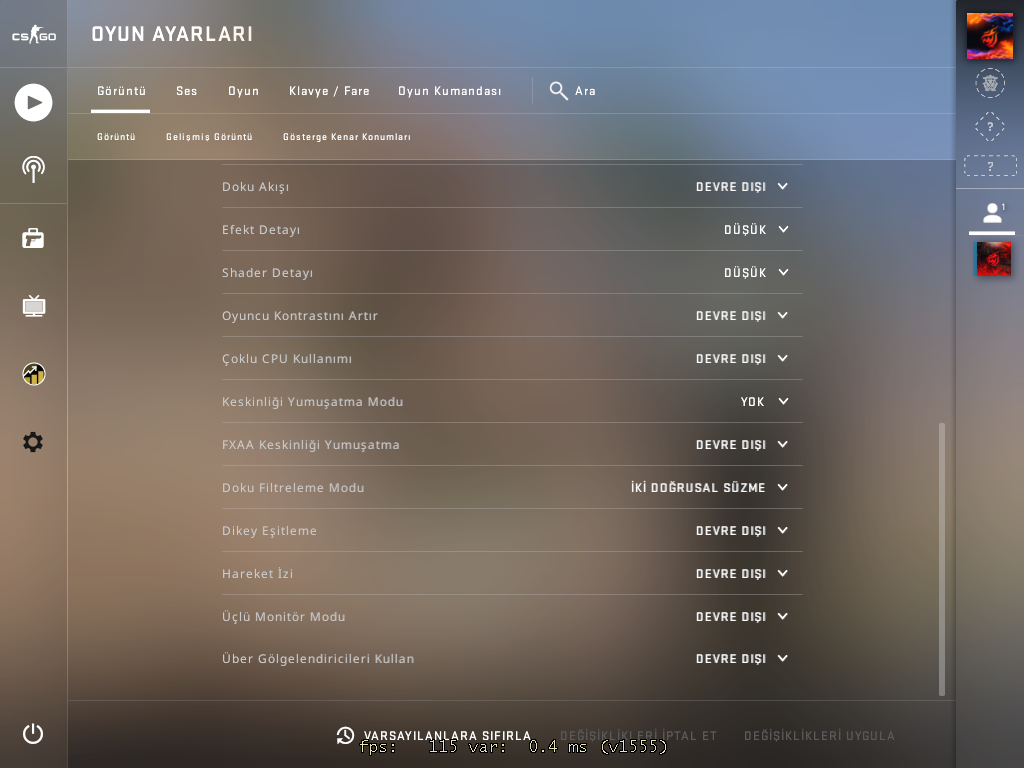The height and width of the screenshot is (768, 1024).
Task: Click the settings list scrollbar
Action: [x=942, y=559]
